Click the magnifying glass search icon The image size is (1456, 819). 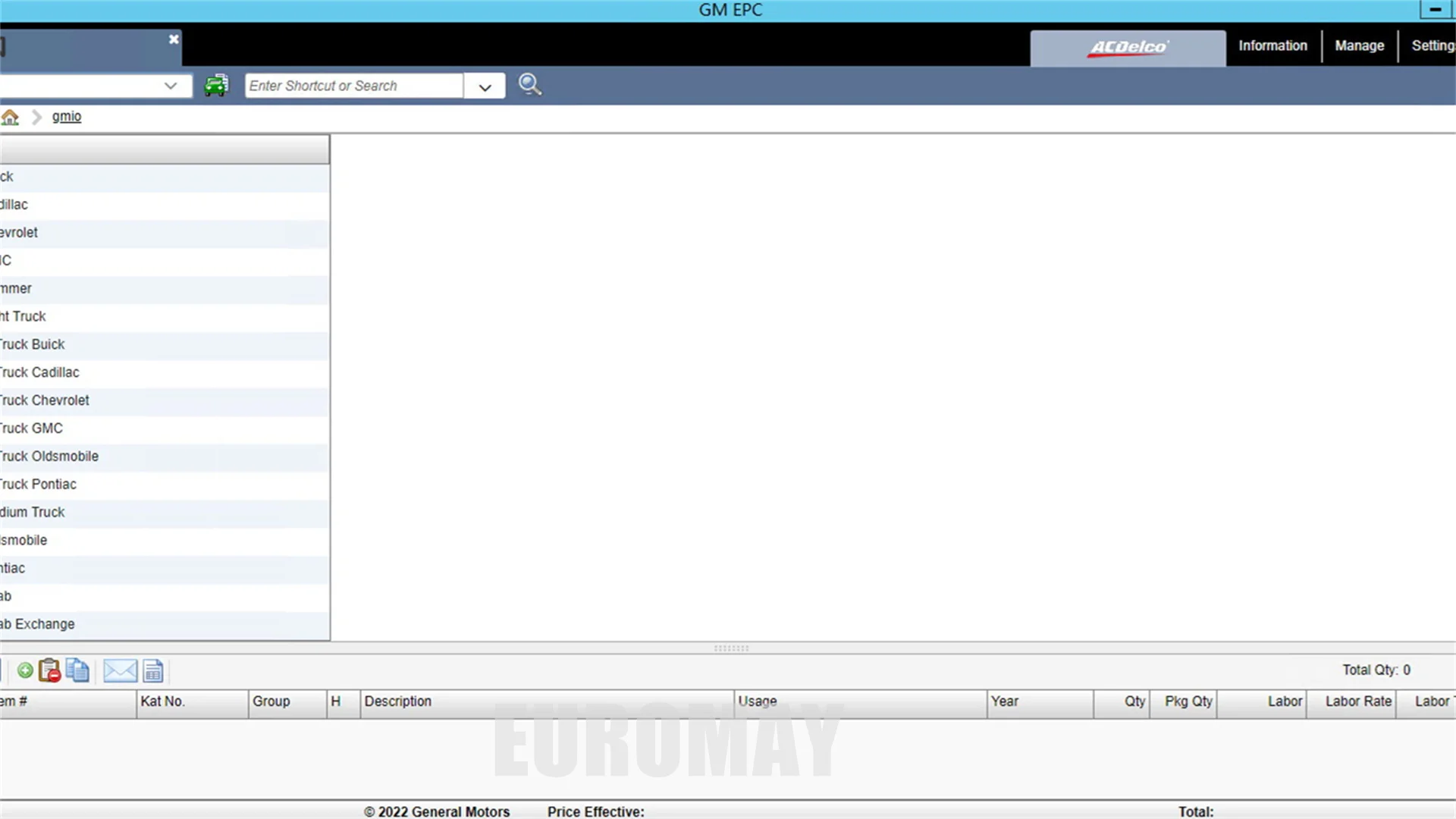click(530, 85)
